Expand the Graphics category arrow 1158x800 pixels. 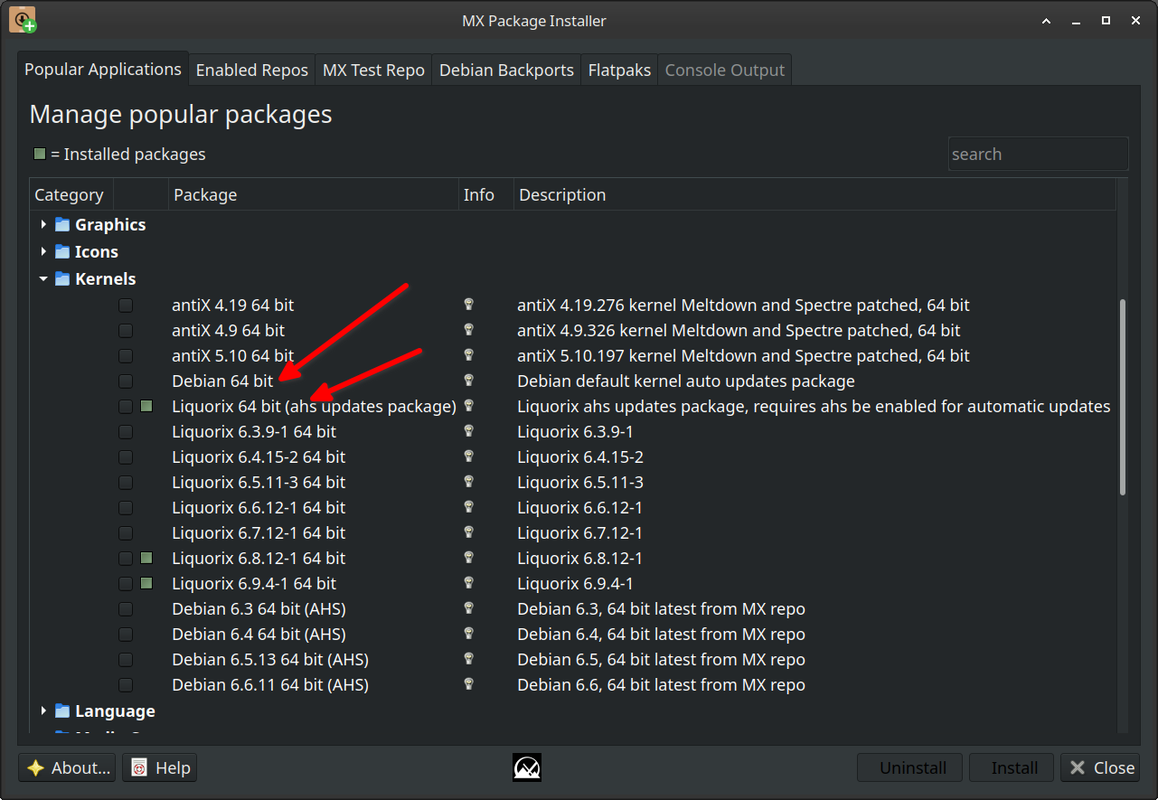click(44, 225)
